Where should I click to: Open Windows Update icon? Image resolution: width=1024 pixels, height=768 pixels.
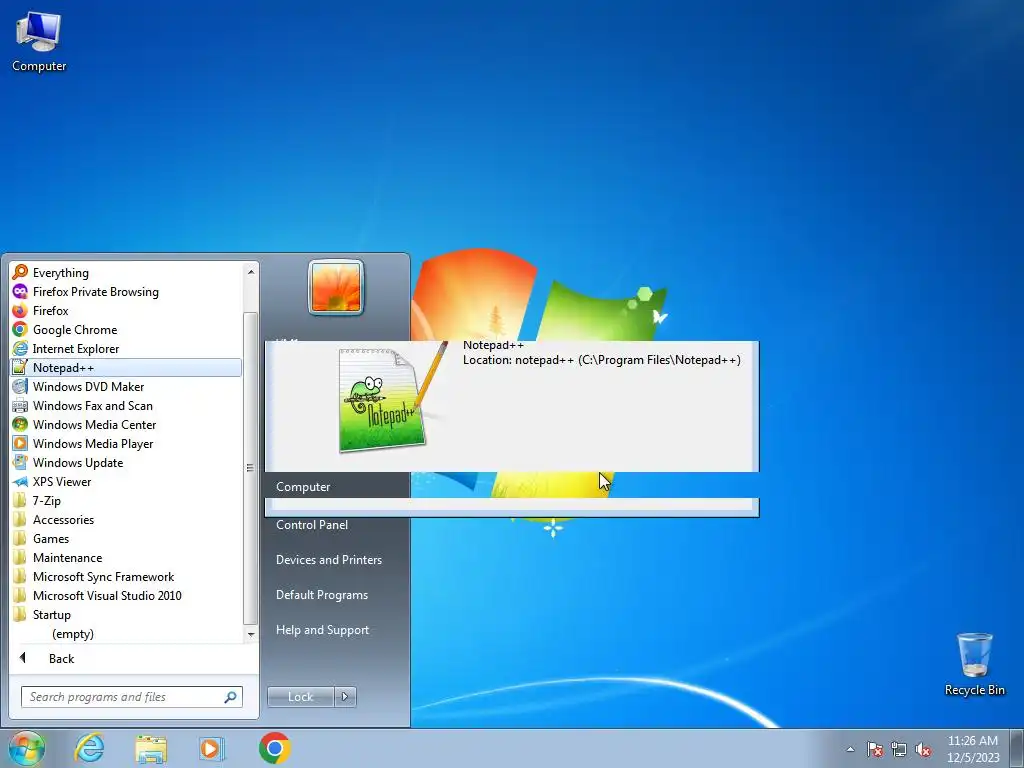click(20, 462)
